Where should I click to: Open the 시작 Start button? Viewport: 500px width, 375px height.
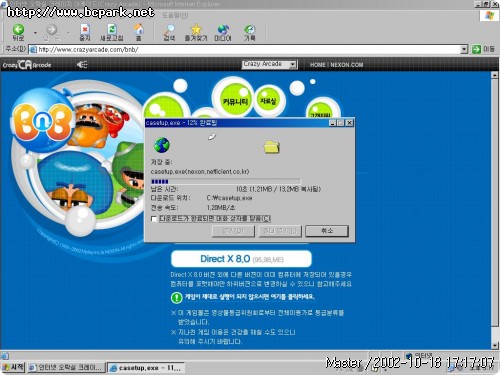13,367
